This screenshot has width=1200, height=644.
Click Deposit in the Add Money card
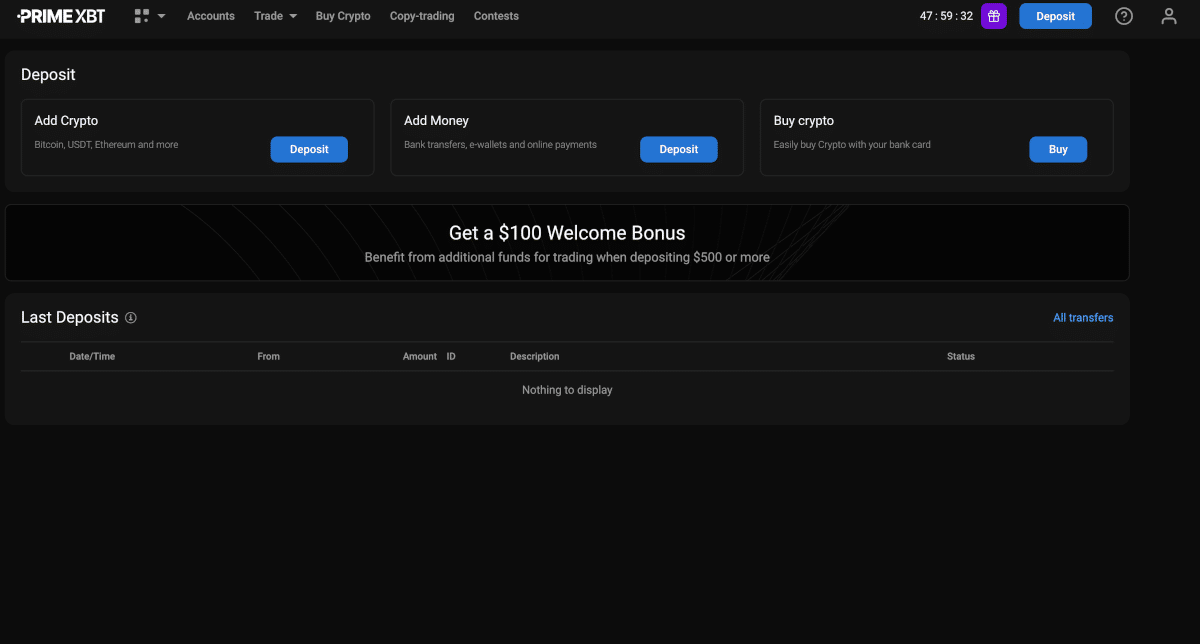click(x=679, y=149)
